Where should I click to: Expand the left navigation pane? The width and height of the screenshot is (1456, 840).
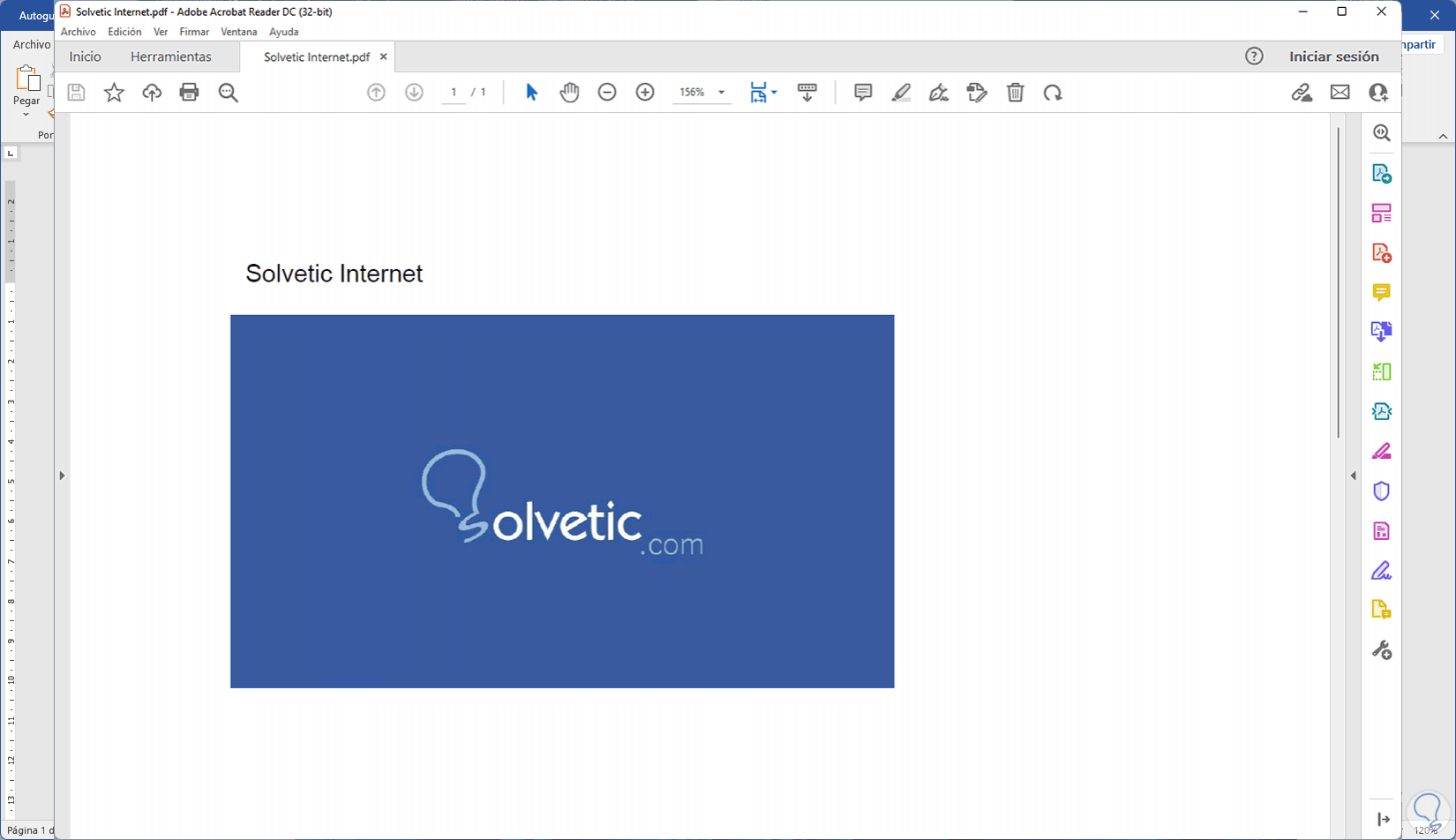pos(62,476)
